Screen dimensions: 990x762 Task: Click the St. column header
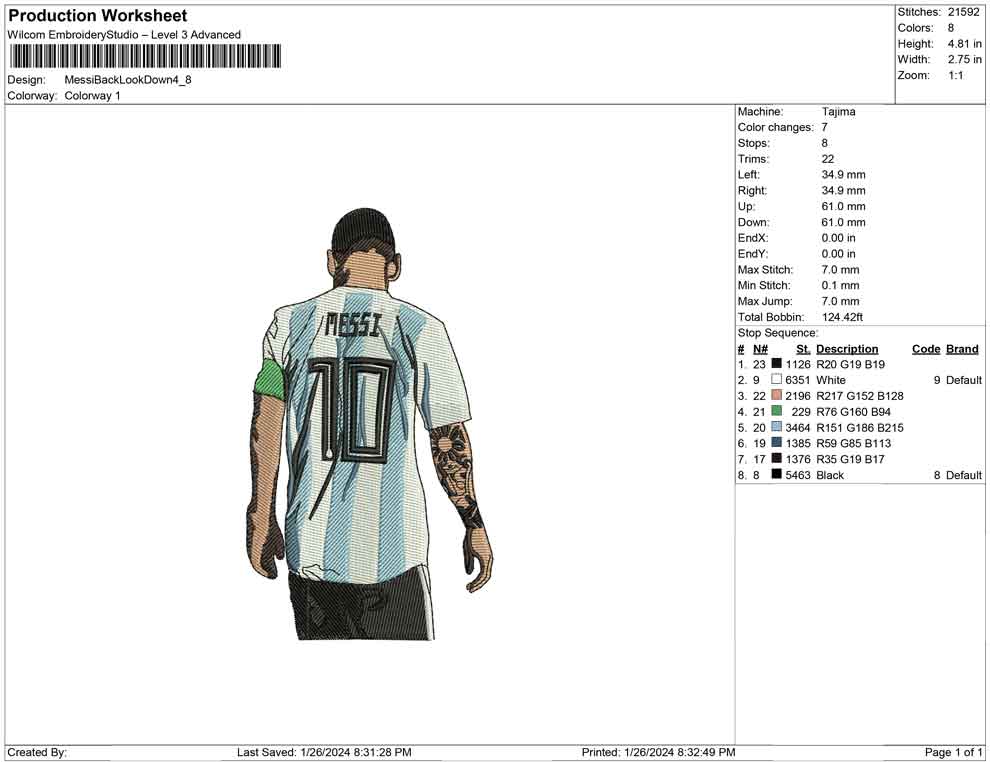[803, 349]
